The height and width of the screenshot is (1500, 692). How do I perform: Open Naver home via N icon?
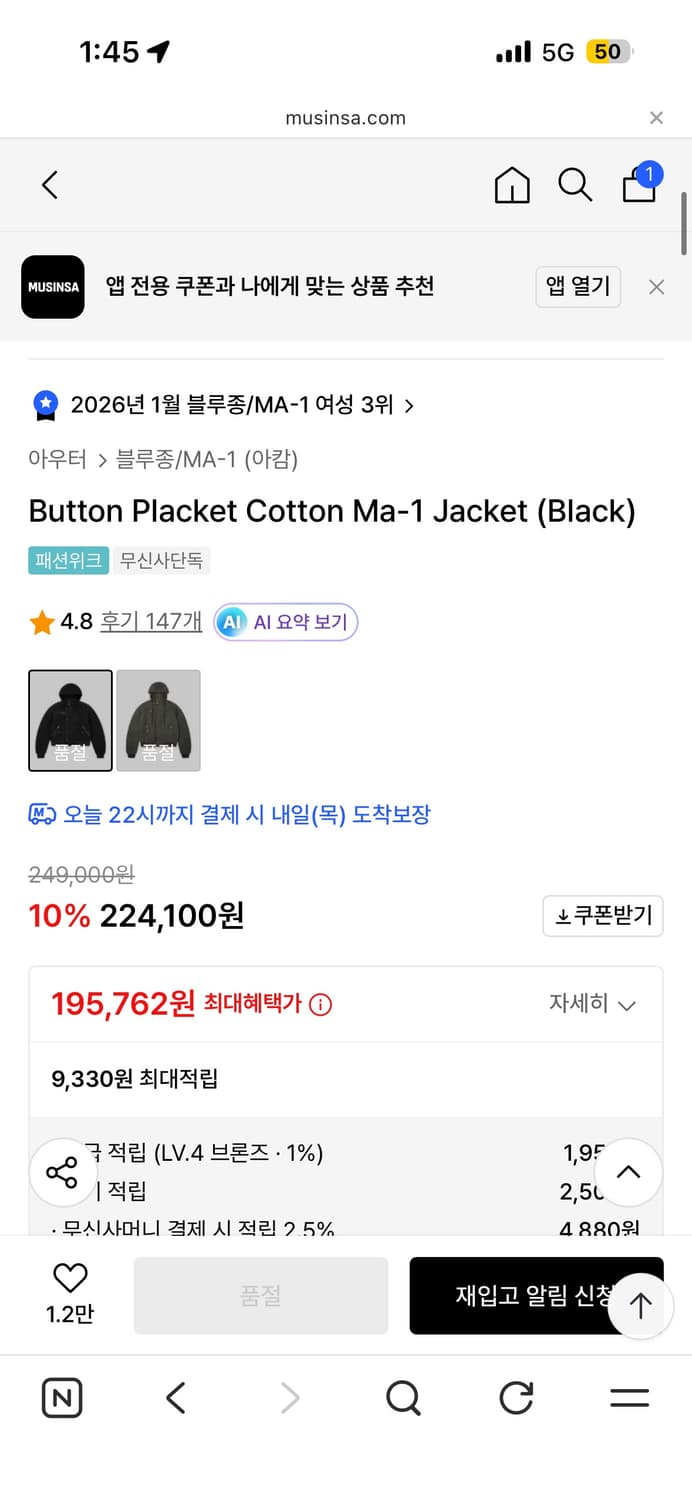pos(62,1397)
